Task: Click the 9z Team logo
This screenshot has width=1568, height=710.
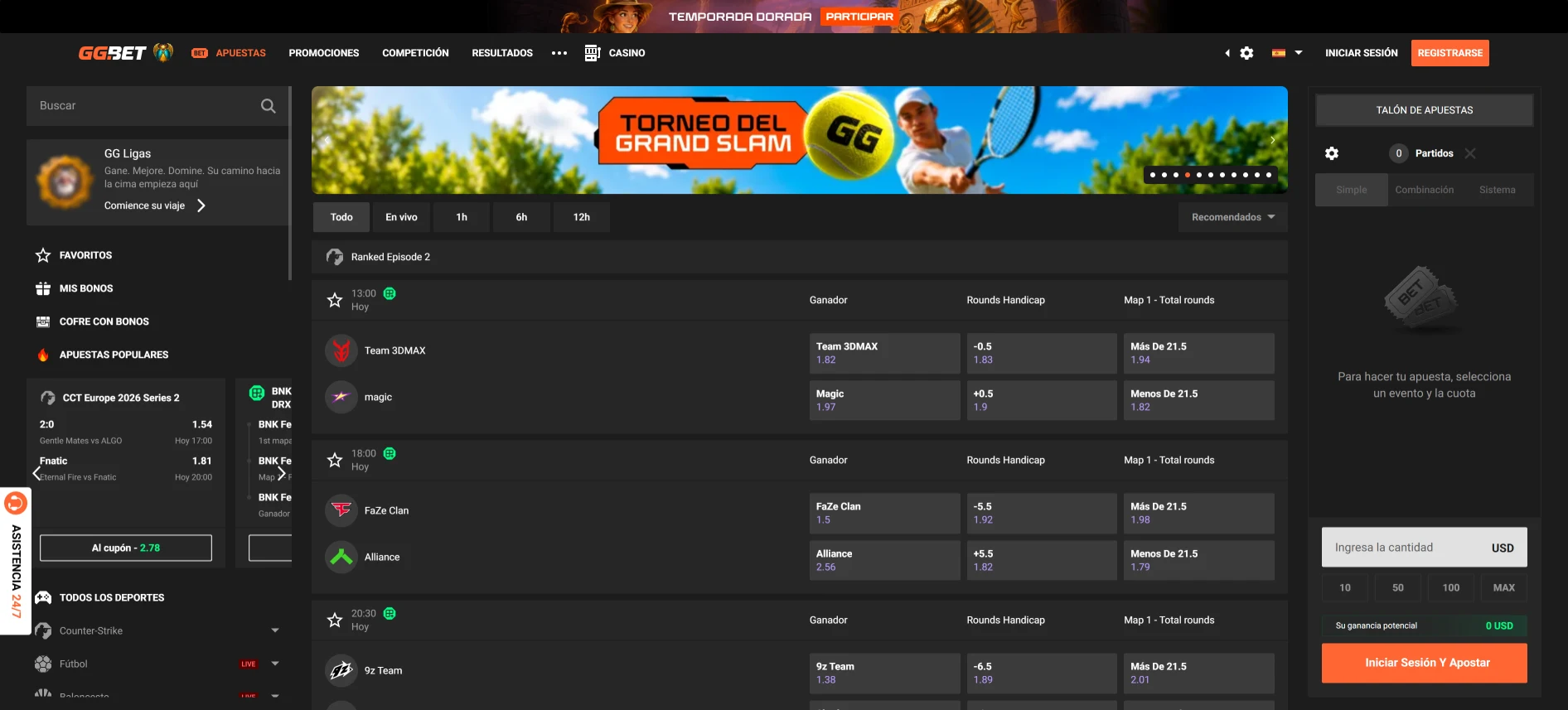Action: [341, 670]
